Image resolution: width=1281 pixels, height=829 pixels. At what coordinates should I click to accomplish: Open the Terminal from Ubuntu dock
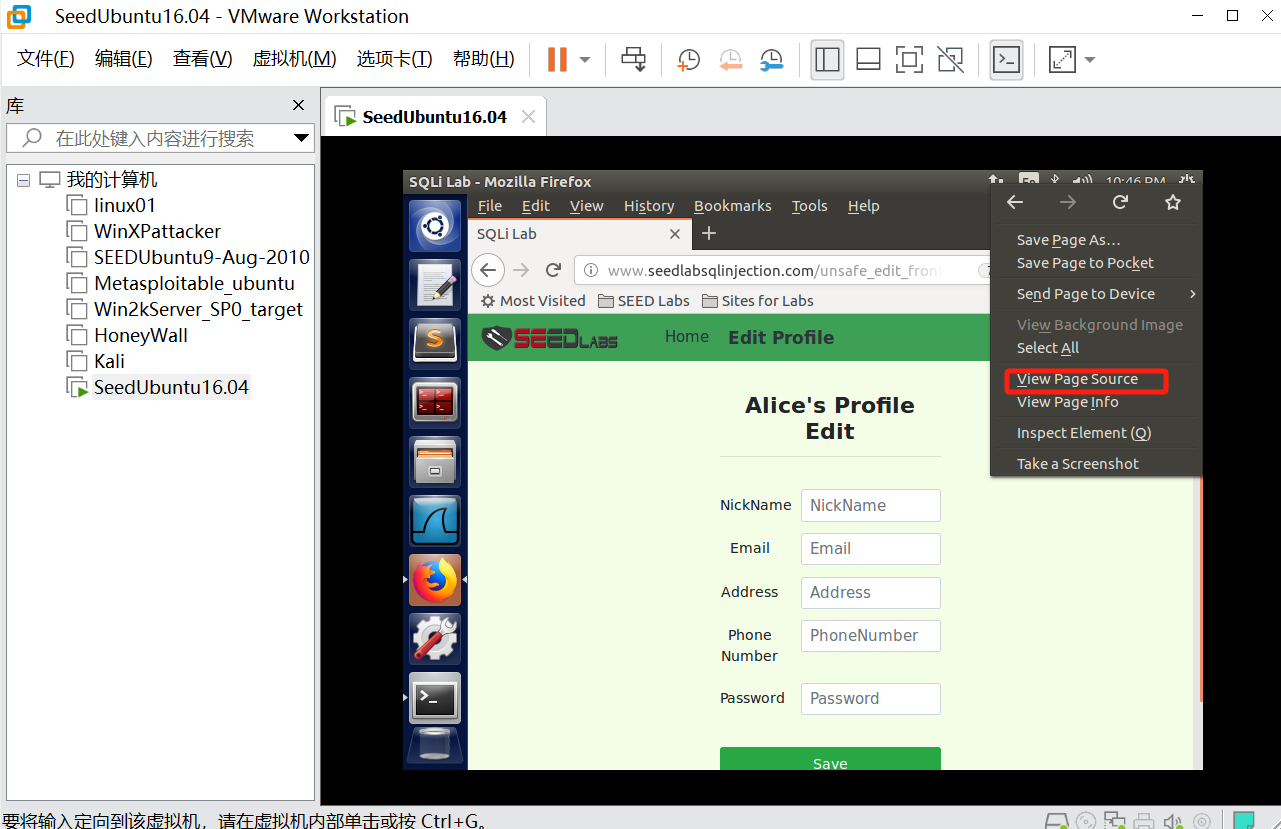pyautogui.click(x=434, y=698)
